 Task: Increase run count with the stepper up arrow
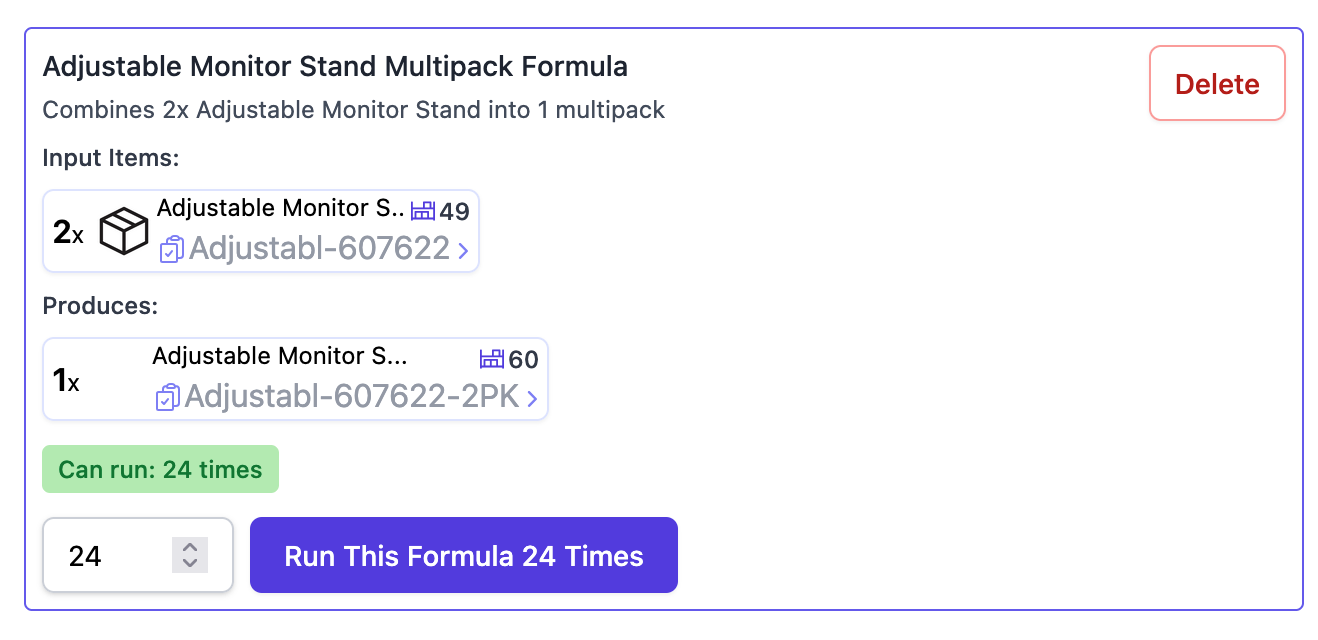pyautogui.click(x=190, y=546)
